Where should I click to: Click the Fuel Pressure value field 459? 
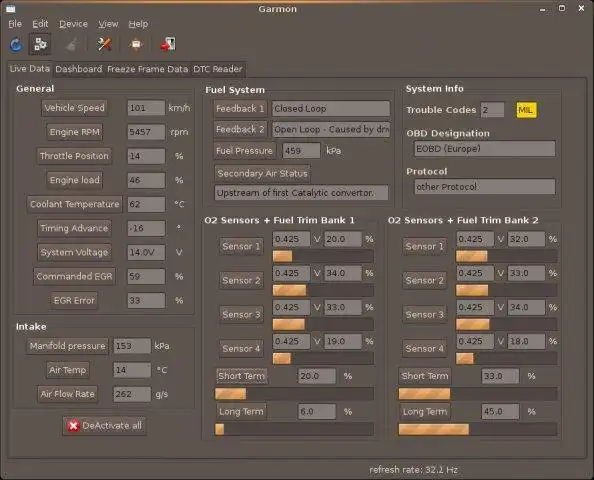302,151
